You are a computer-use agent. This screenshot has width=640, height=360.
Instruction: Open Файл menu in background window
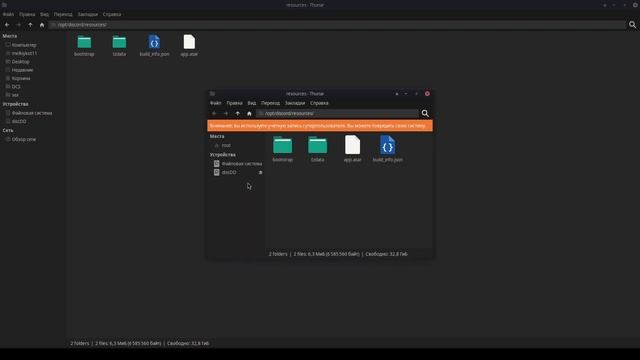click(x=8, y=14)
